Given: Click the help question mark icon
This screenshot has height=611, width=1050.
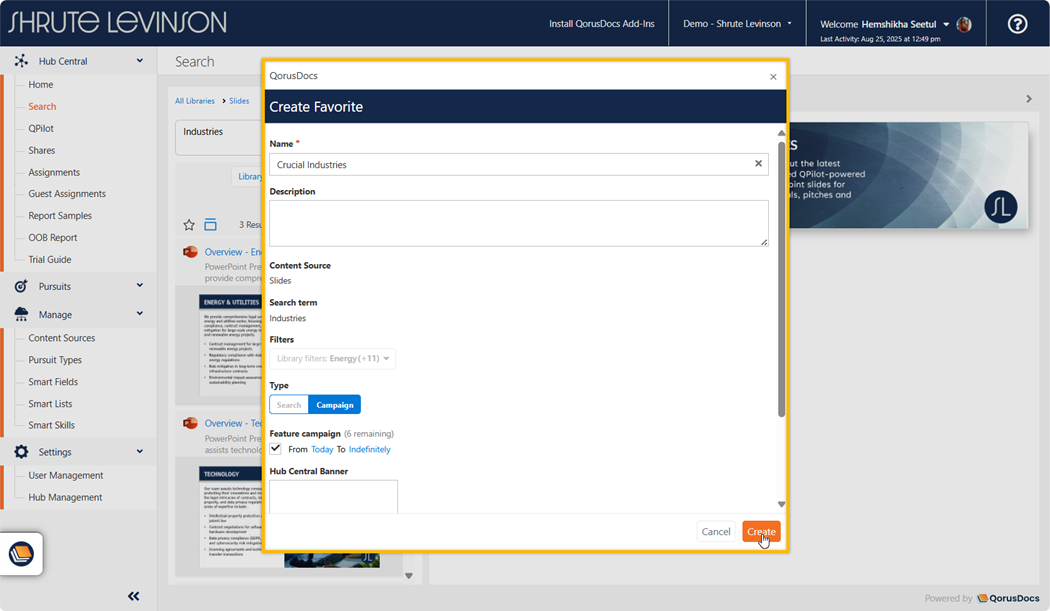Looking at the screenshot, I should click(x=1017, y=24).
